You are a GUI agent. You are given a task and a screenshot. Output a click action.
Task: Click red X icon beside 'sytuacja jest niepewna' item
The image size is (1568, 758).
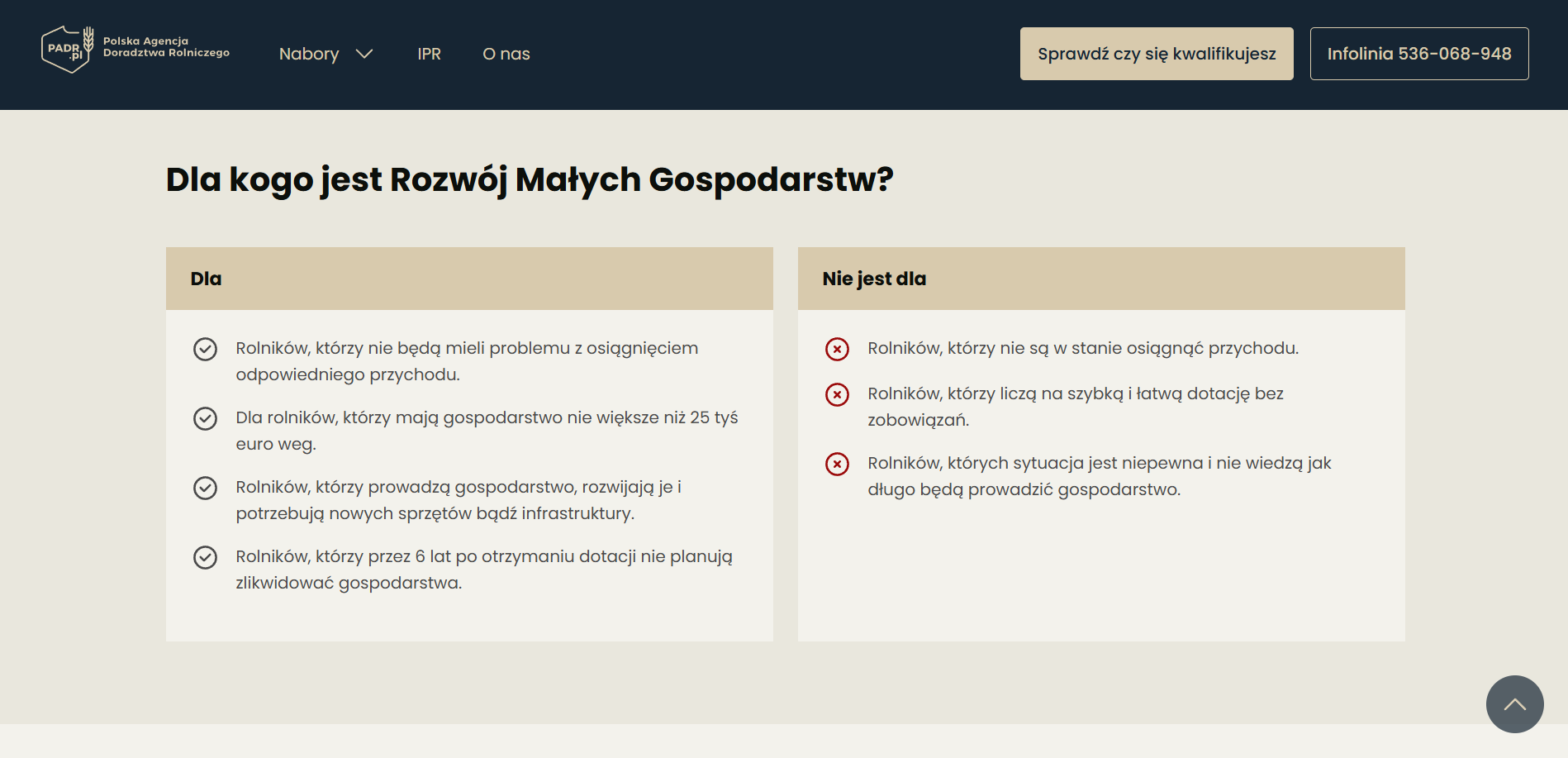point(837,465)
